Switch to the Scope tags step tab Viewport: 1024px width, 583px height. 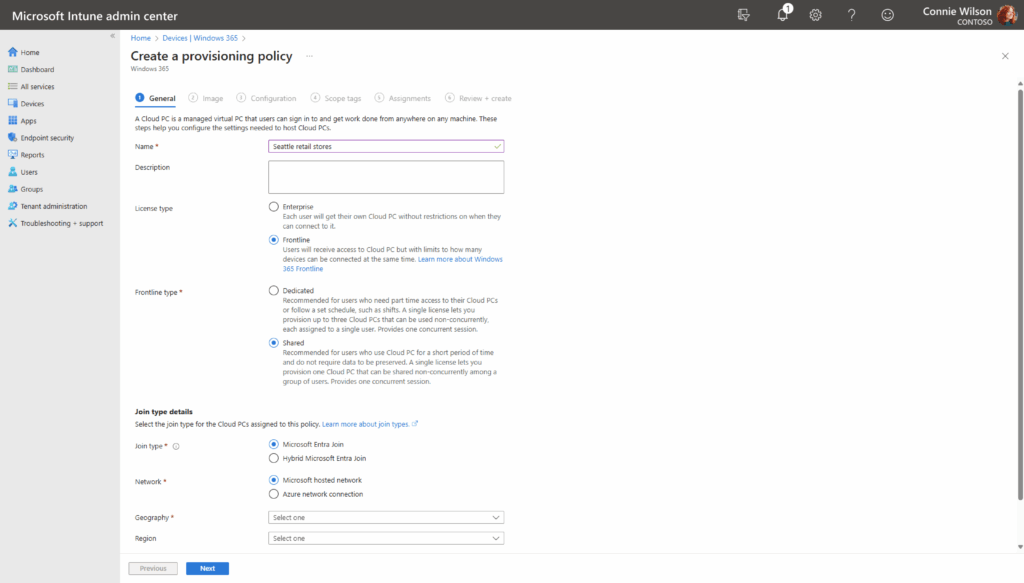point(336,99)
